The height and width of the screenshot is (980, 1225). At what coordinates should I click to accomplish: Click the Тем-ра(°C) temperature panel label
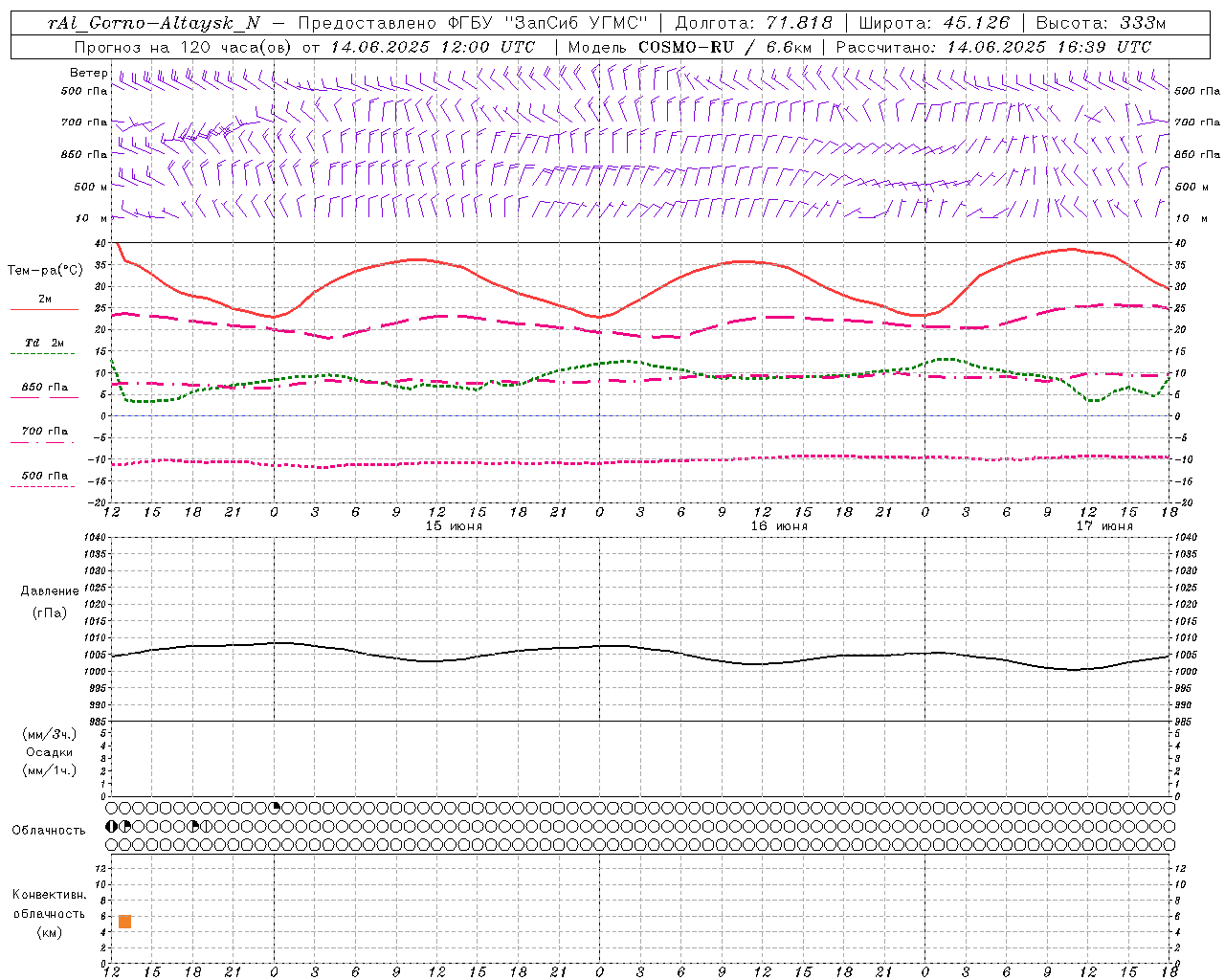click(45, 271)
